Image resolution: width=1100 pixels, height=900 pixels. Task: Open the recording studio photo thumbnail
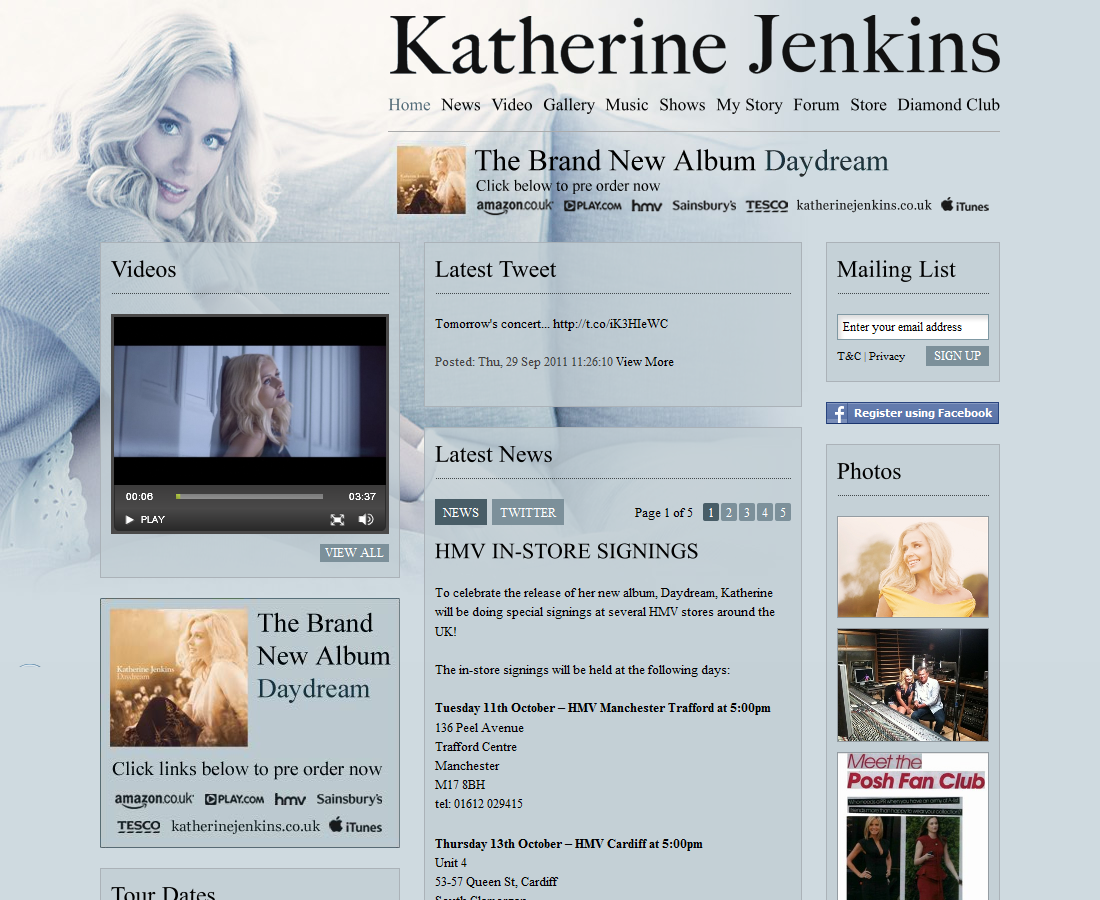click(x=913, y=685)
